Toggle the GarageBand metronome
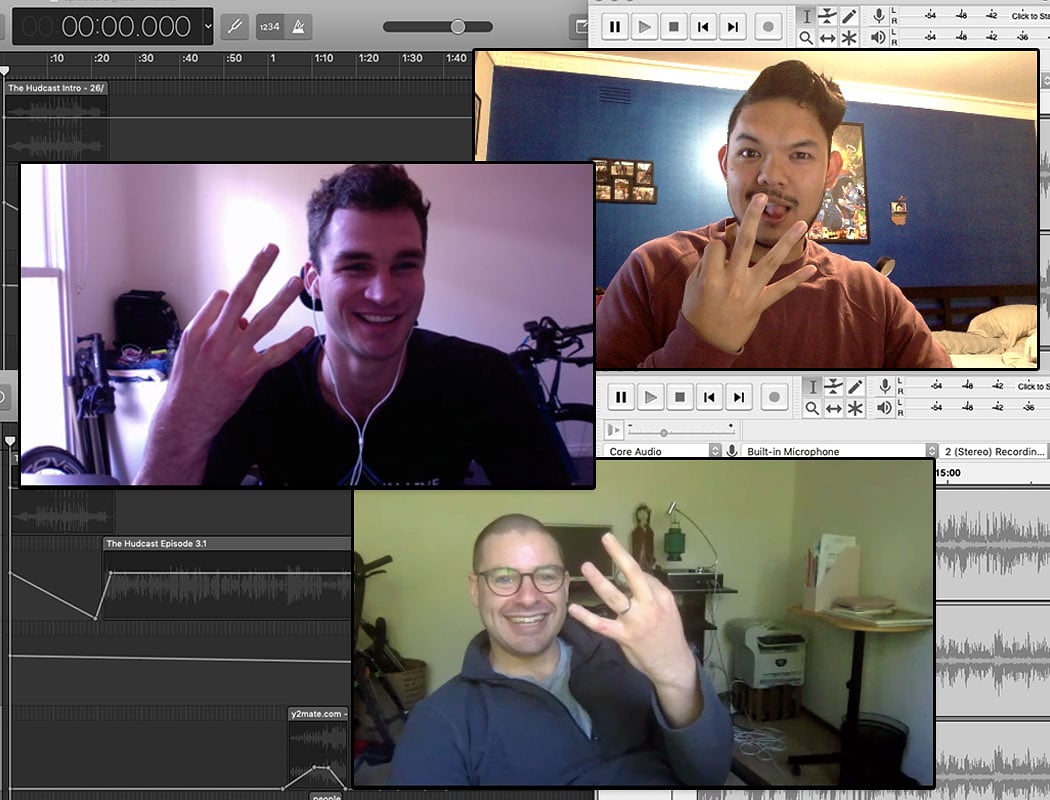Image resolution: width=1050 pixels, height=800 pixels. click(298, 27)
